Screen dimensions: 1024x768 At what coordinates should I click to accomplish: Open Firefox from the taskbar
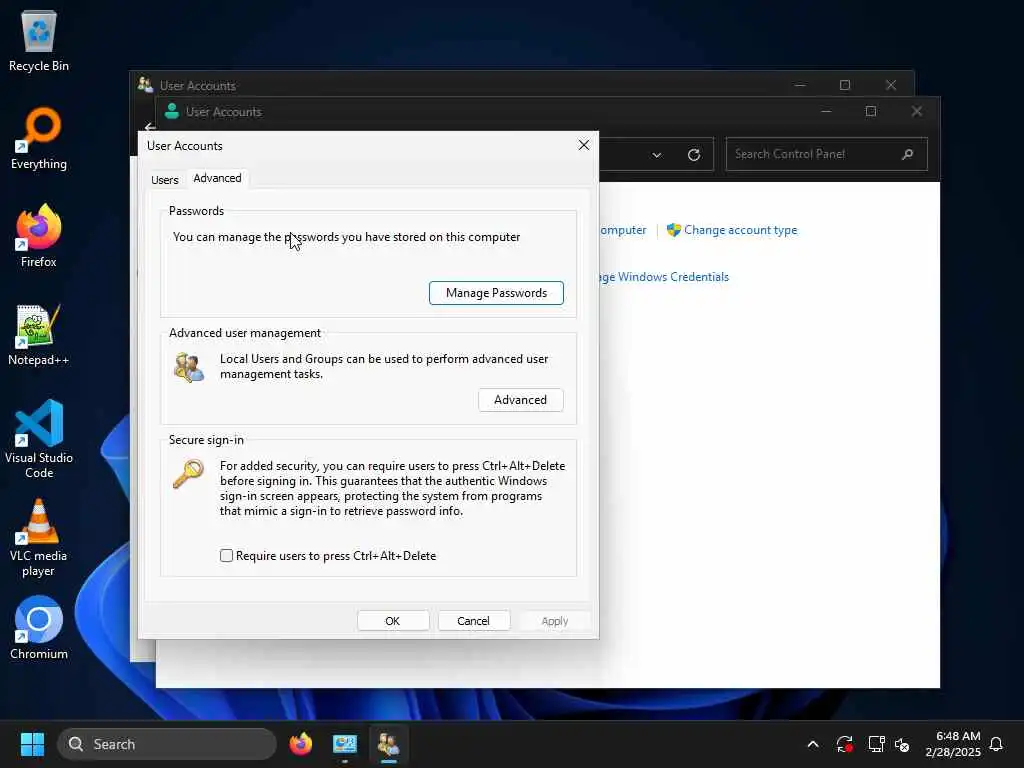300,744
